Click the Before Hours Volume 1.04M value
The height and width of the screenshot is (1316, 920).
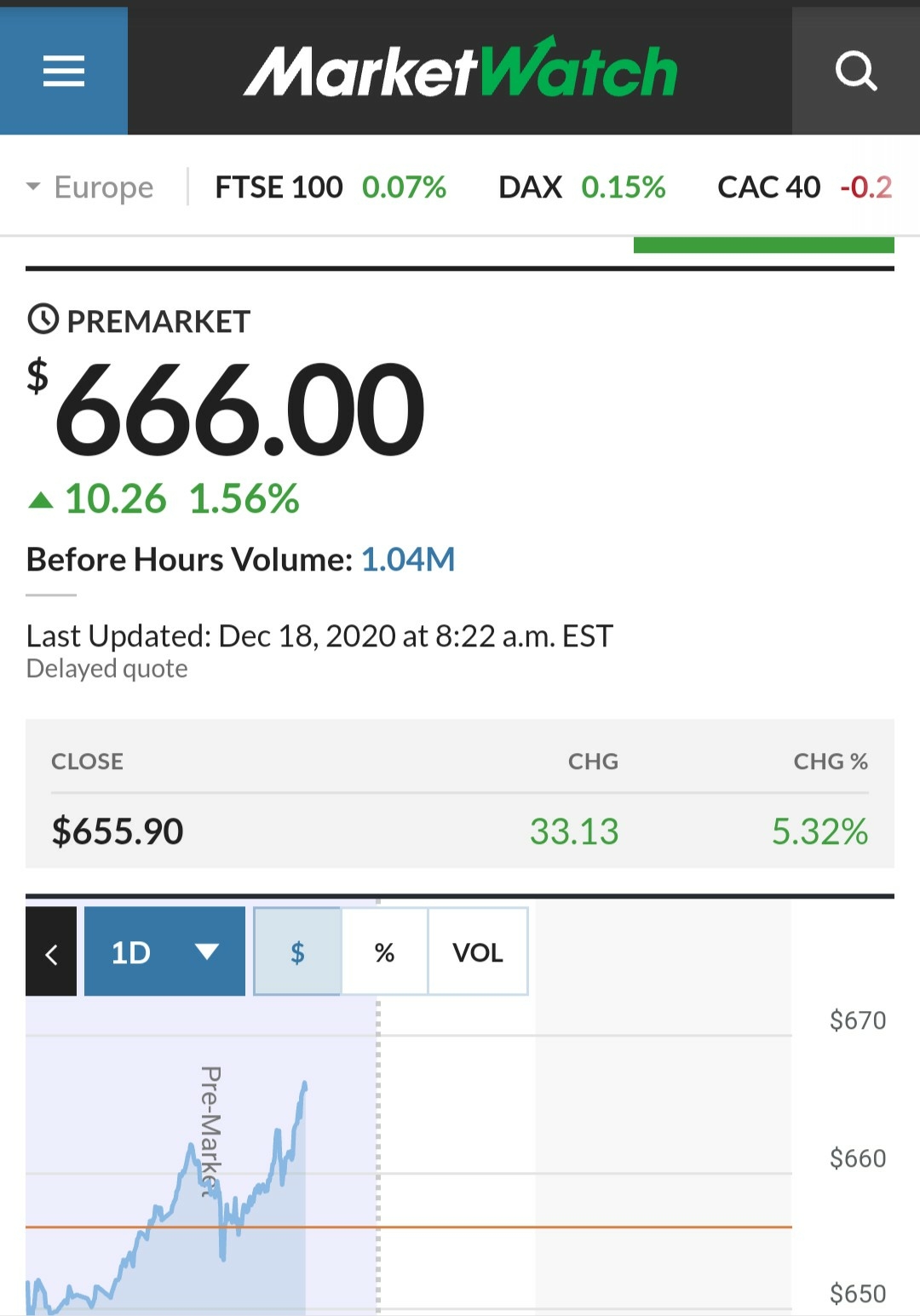[x=408, y=560]
